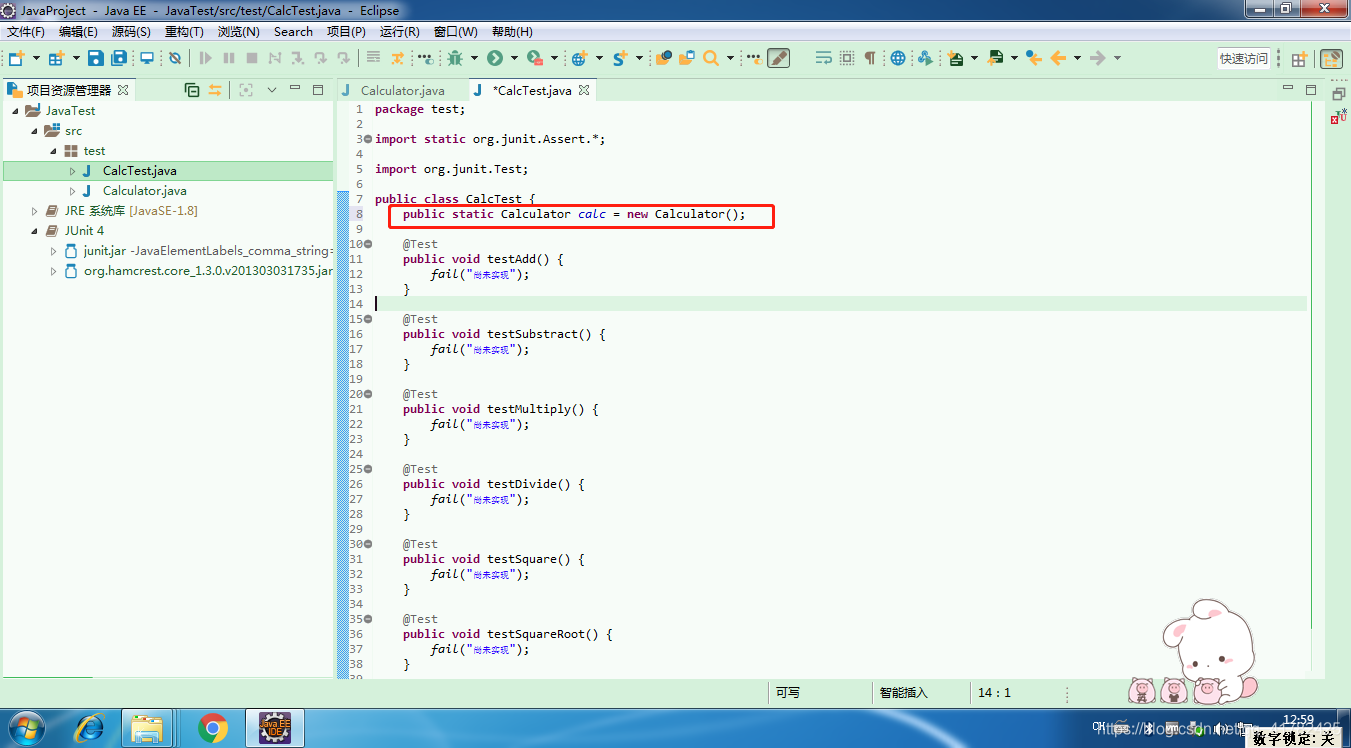Click the Open Web Browser globe icon
1351x748 pixels.
pos(898,58)
